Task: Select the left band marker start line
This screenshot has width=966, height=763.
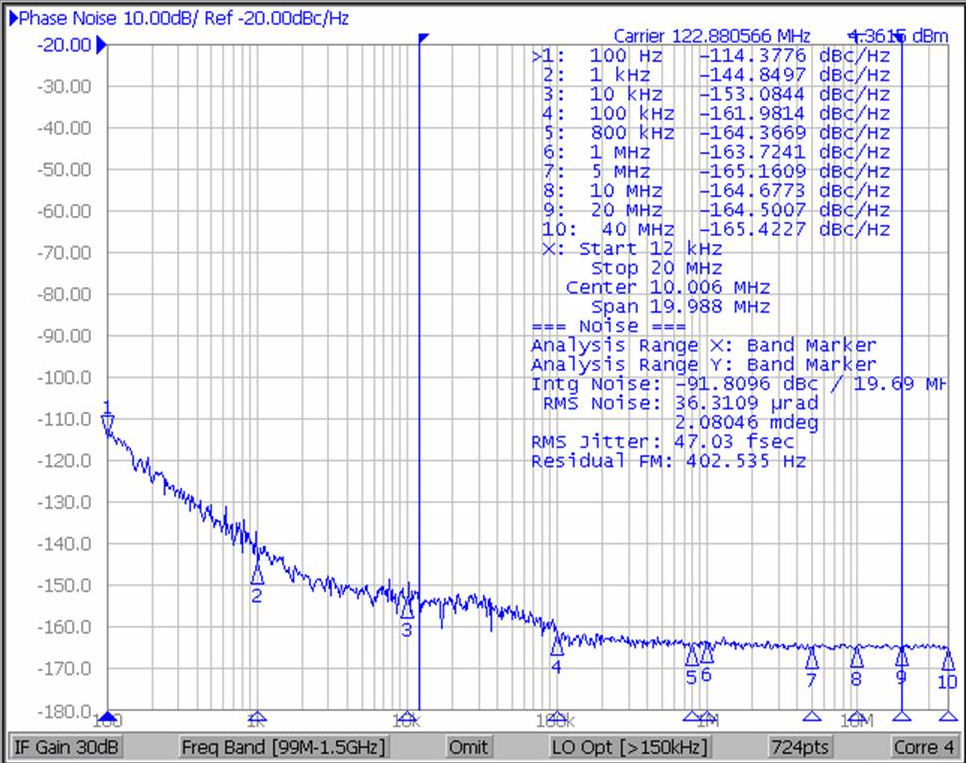Action: tap(419, 300)
